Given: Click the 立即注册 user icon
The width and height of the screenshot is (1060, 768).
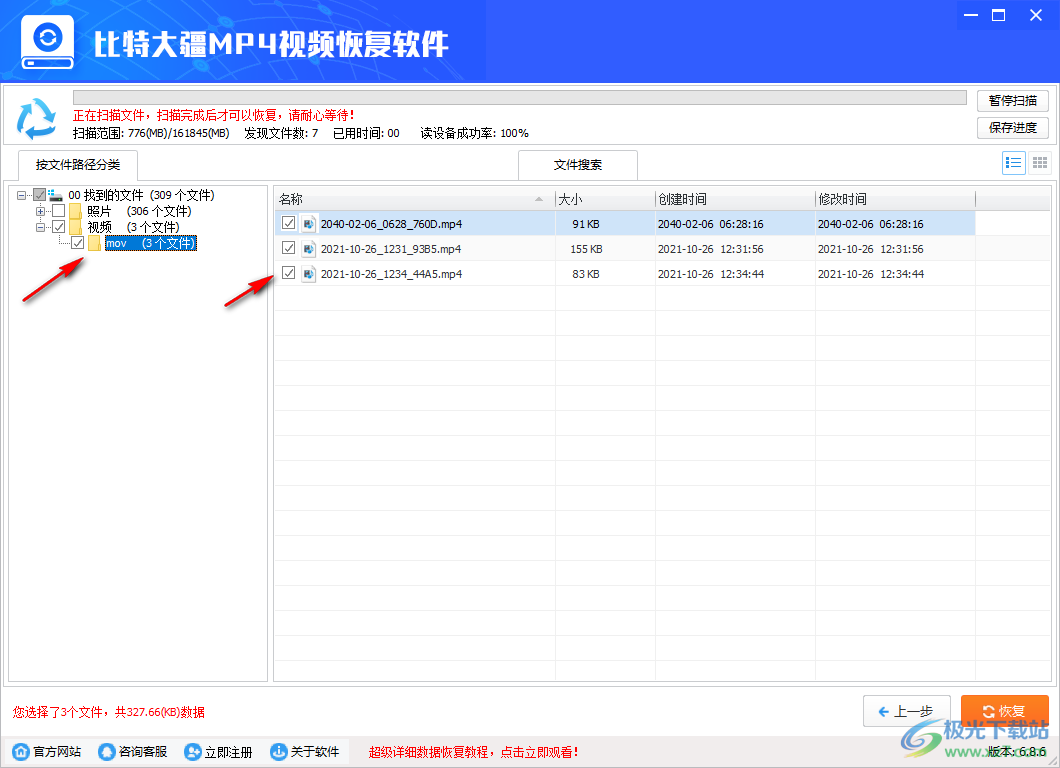Looking at the screenshot, I should [193, 752].
